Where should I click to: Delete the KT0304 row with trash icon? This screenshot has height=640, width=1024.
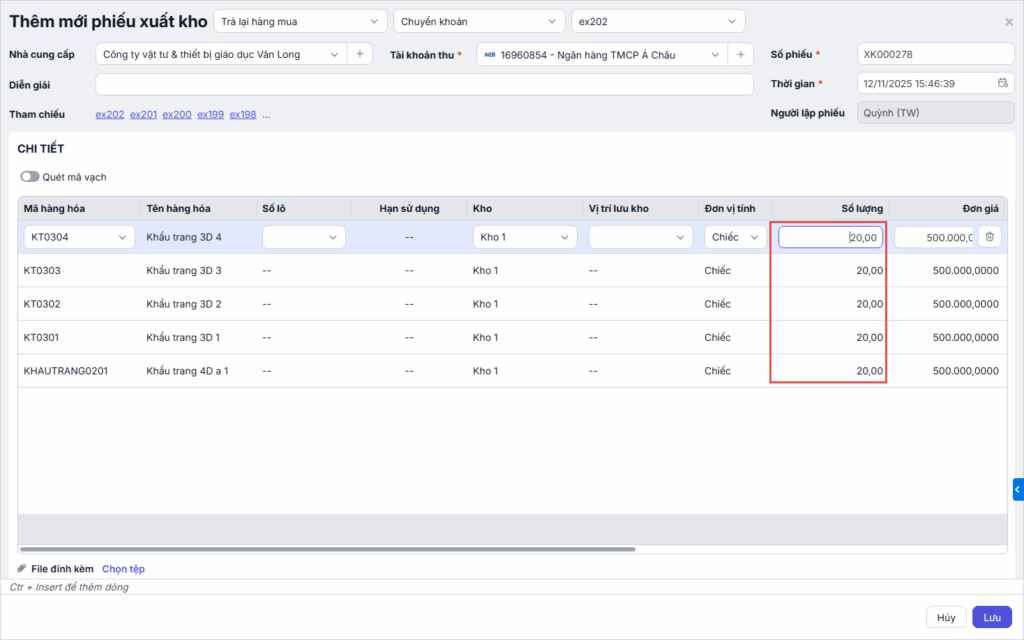pos(989,237)
